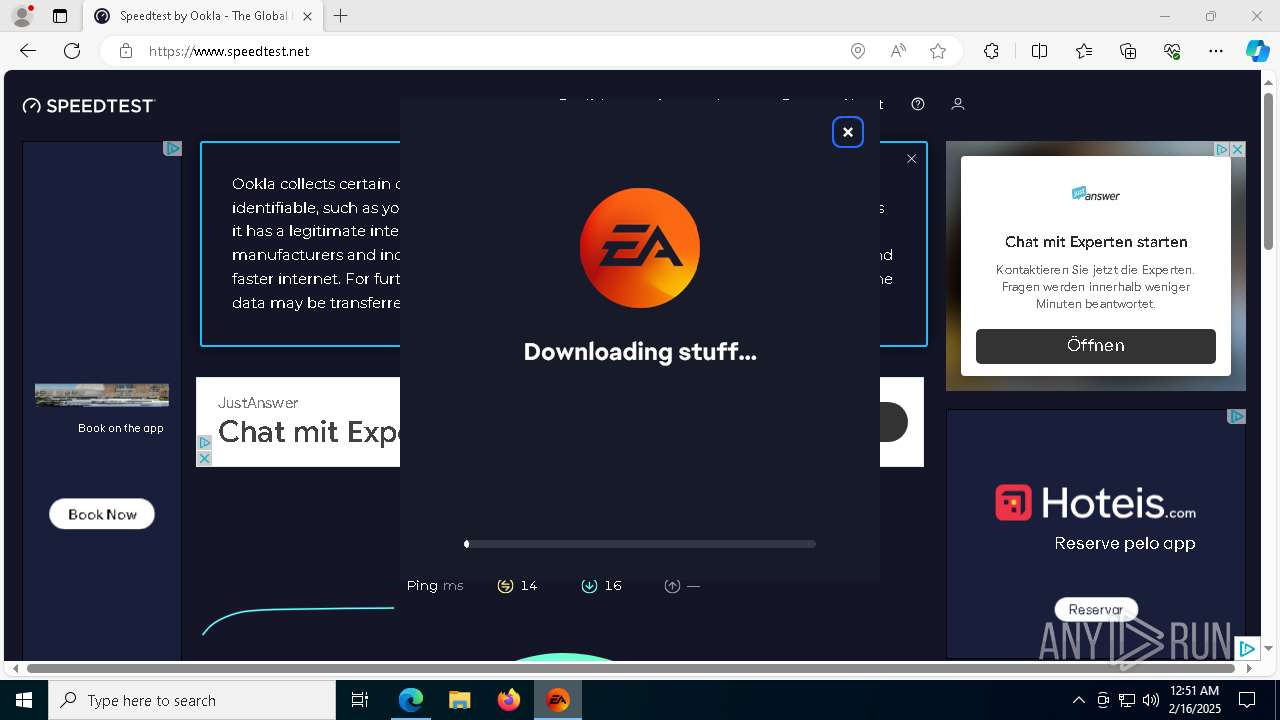Click the browser profile avatar
This screenshot has height=720, width=1280.
pyautogui.click(x=22, y=16)
